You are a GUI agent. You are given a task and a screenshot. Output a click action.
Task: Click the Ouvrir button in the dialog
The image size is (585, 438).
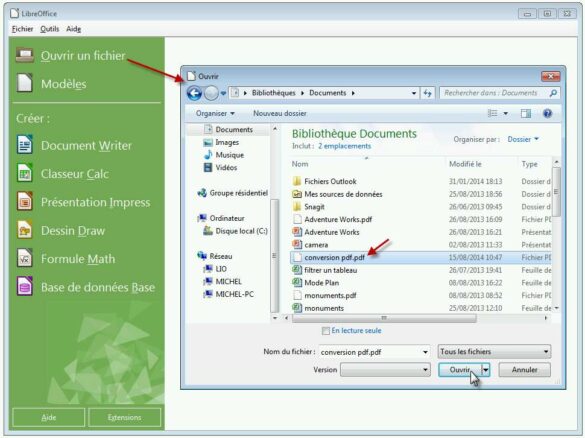[460, 370]
